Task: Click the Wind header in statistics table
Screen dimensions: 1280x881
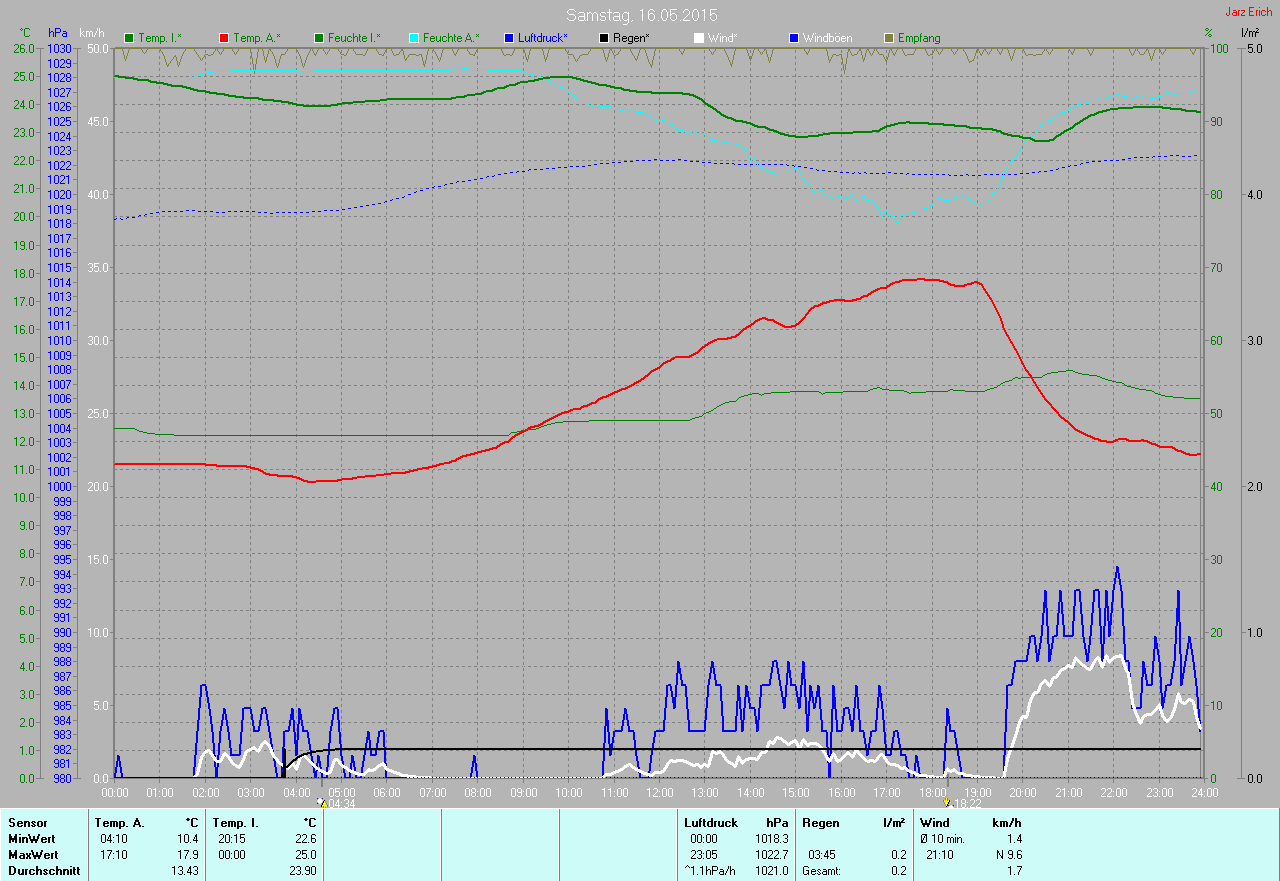Action: click(934, 823)
